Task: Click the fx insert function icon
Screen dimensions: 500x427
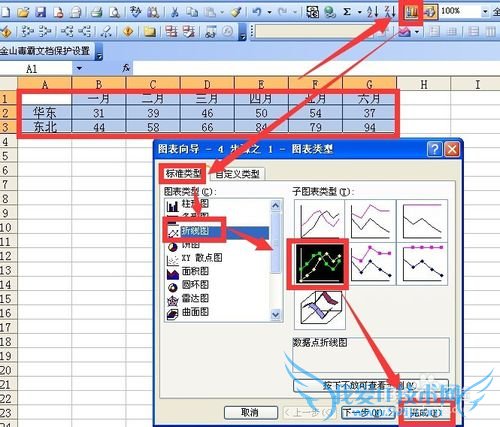Action: [126, 68]
